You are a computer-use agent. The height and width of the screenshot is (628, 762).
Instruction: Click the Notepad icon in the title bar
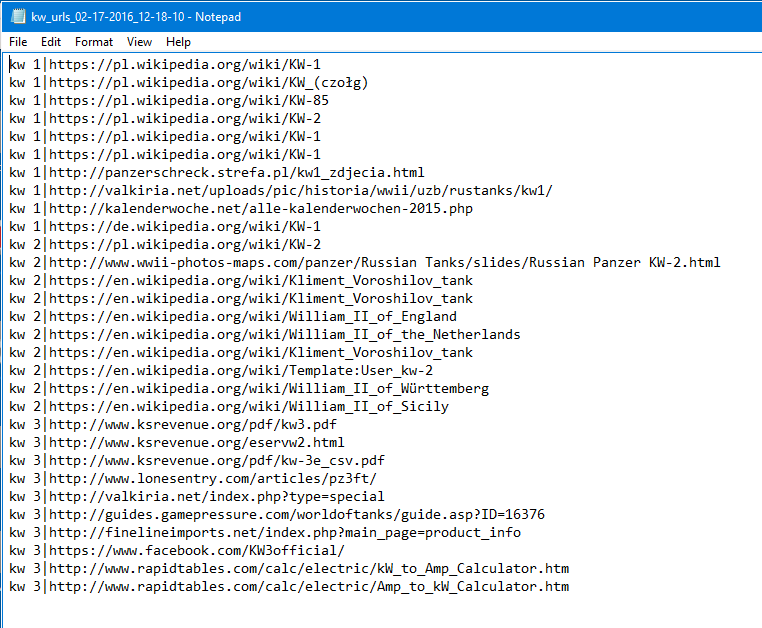[x=17, y=17]
